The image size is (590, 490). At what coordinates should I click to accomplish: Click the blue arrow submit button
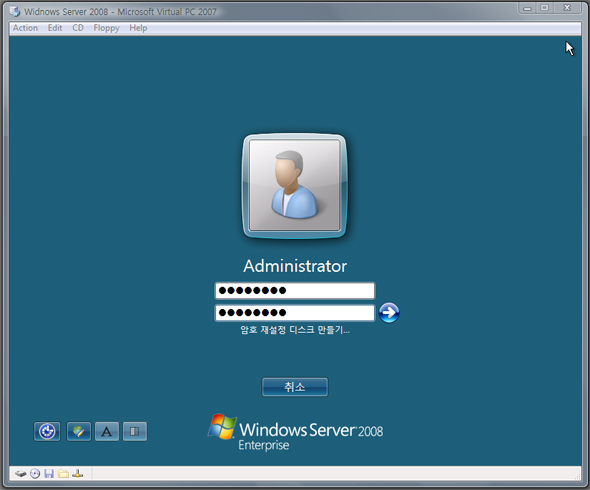click(389, 312)
